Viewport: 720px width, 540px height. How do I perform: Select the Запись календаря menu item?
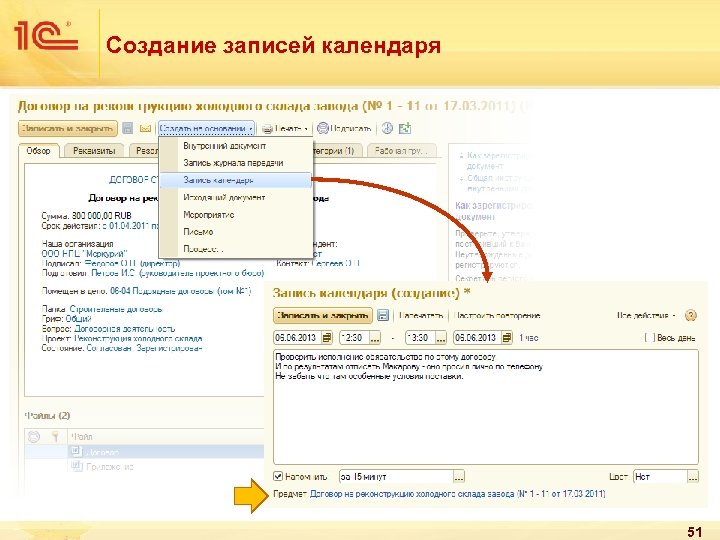pos(236,180)
